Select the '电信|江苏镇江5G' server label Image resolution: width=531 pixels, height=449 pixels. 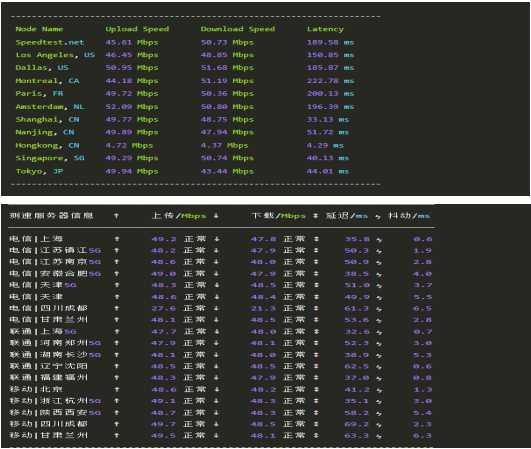coord(55,251)
